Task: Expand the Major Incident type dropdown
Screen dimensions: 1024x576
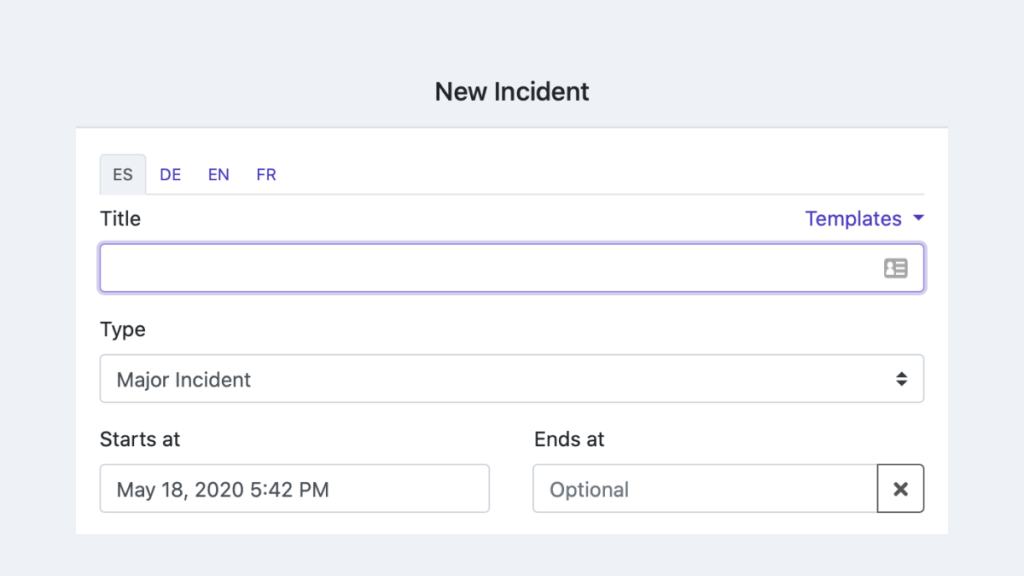Action: (512, 379)
